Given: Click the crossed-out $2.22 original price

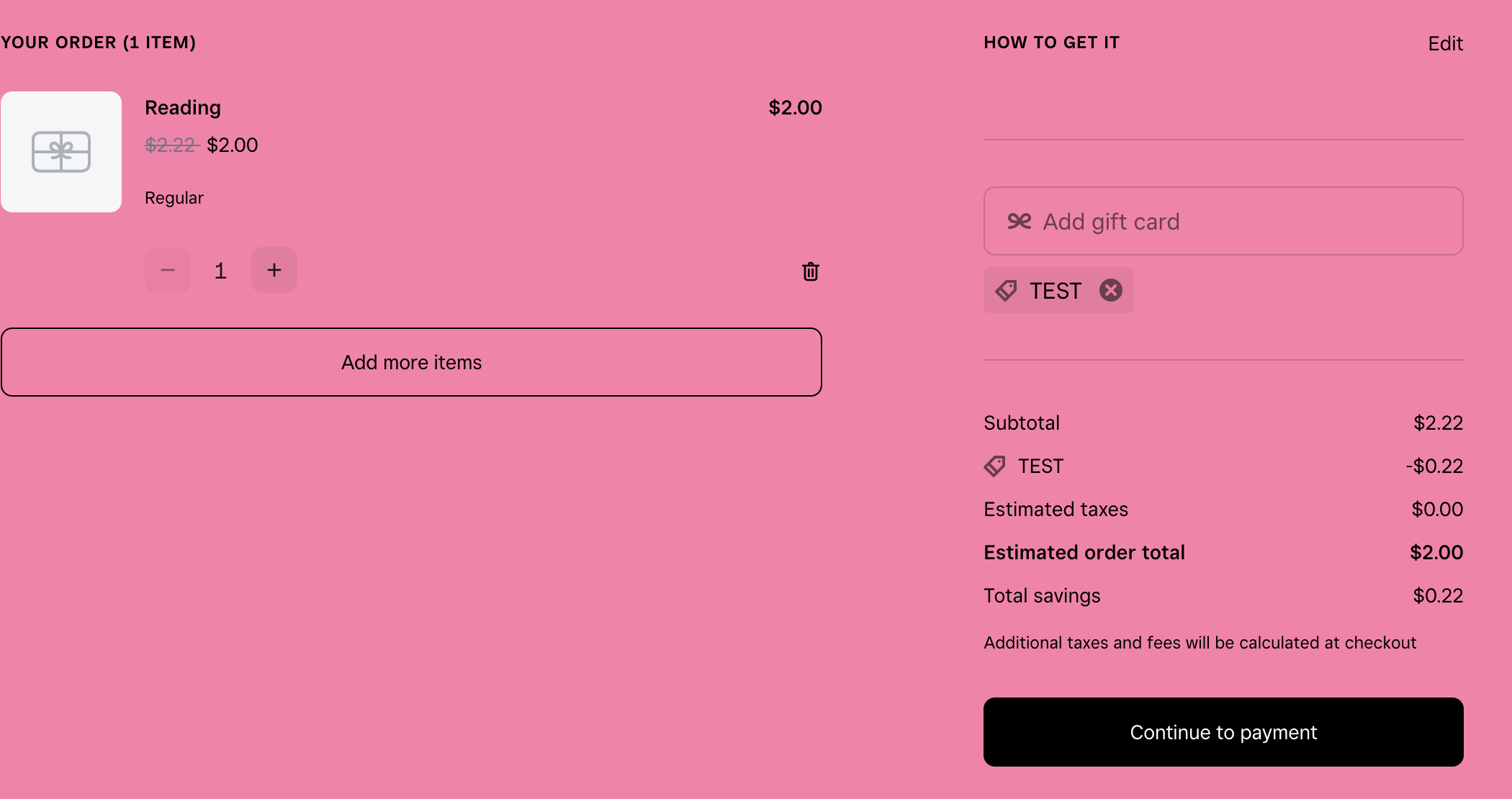Looking at the screenshot, I should click(x=171, y=145).
